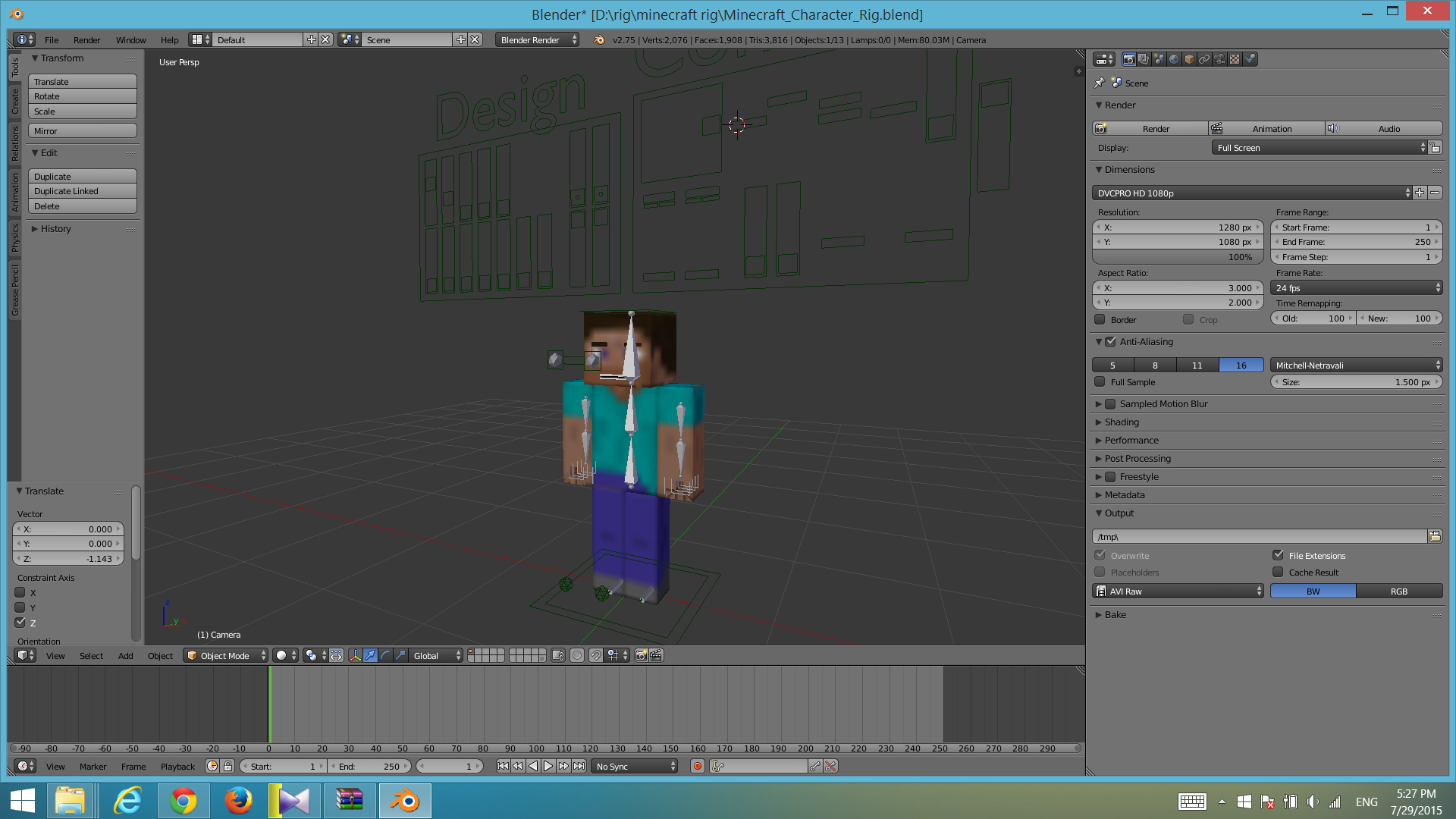Click the Translate button in Transform panel
Viewport: 1456px width, 819px height.
click(x=83, y=81)
